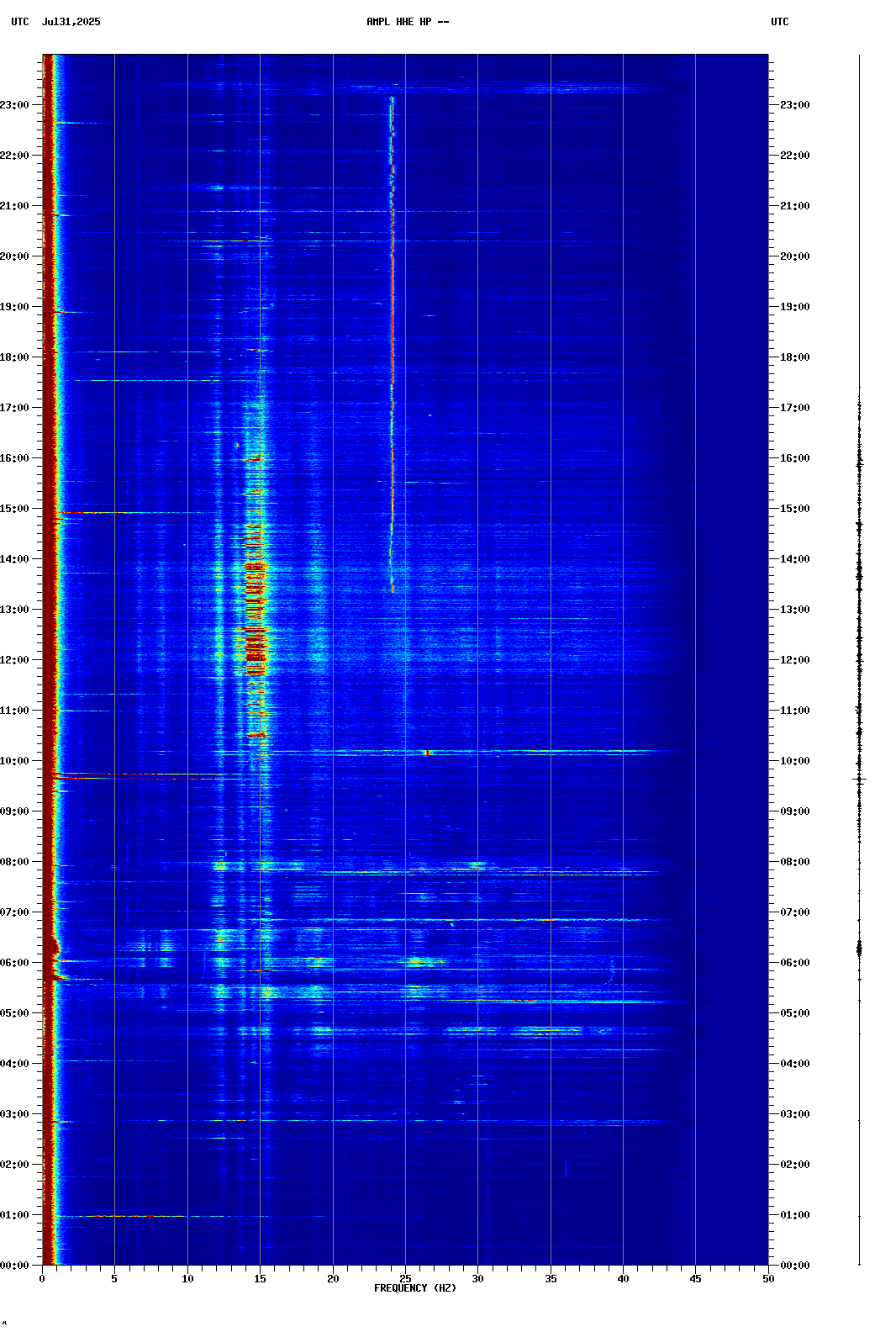Click 08:00 on the right-hand time axis

[x=795, y=862]
